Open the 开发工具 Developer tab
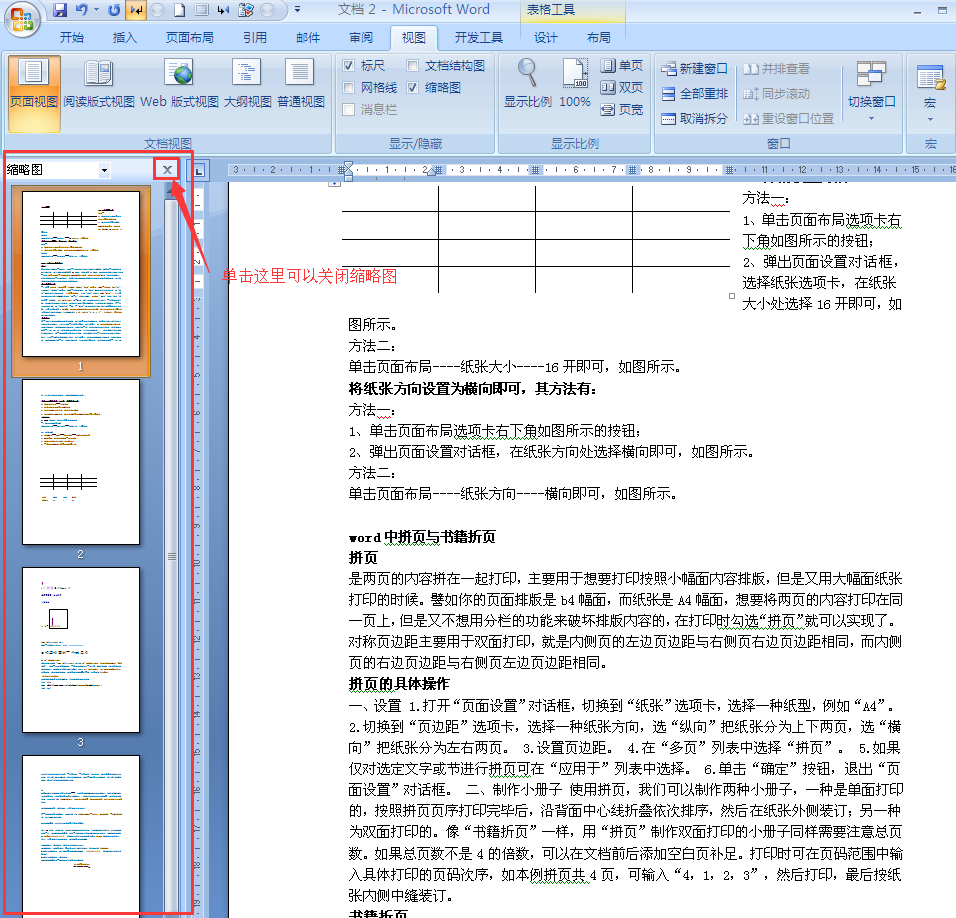This screenshot has height=918, width=956. coord(479,38)
